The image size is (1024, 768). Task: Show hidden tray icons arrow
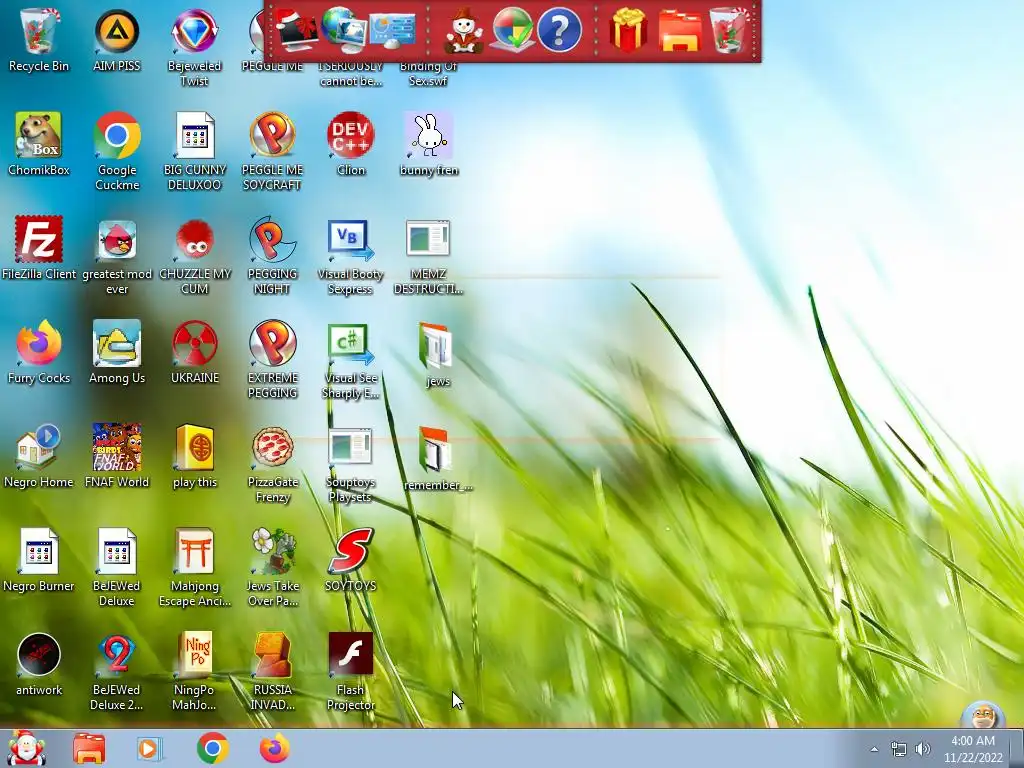point(874,749)
